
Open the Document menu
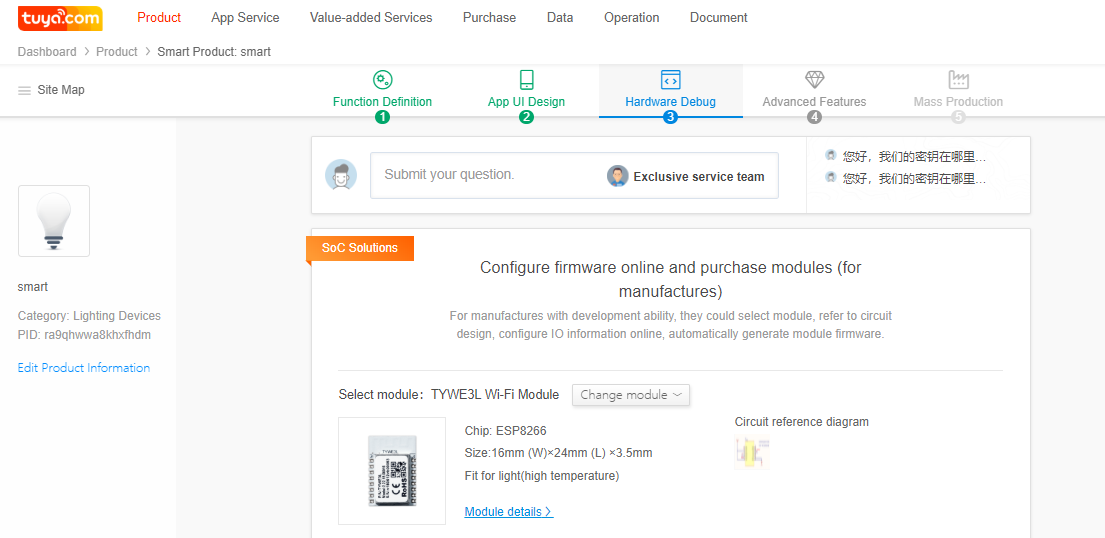point(719,18)
